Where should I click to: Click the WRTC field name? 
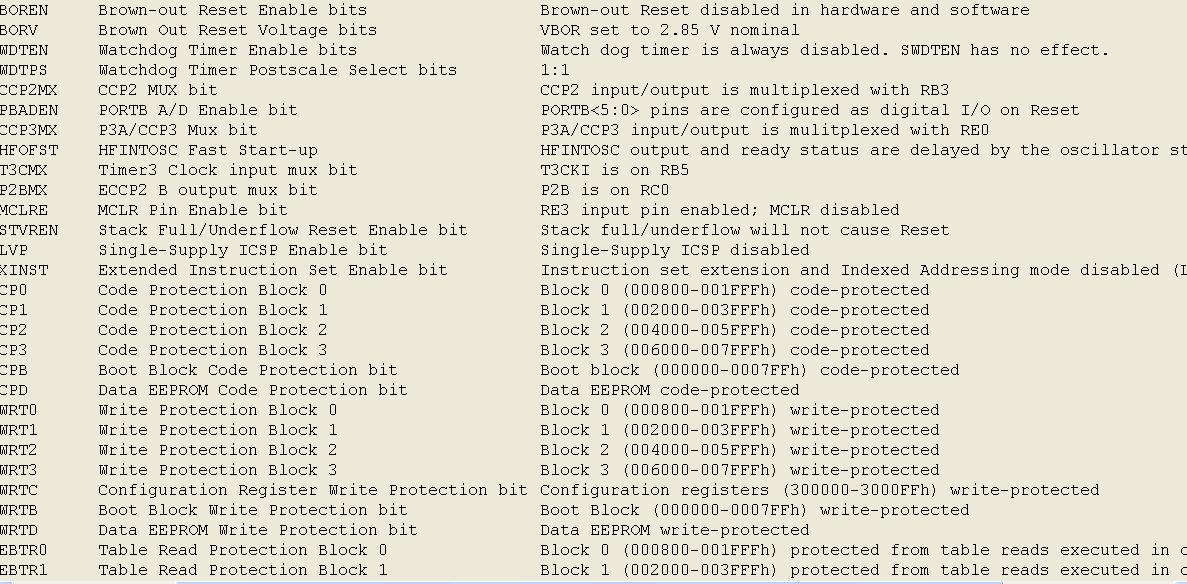tap(19, 490)
